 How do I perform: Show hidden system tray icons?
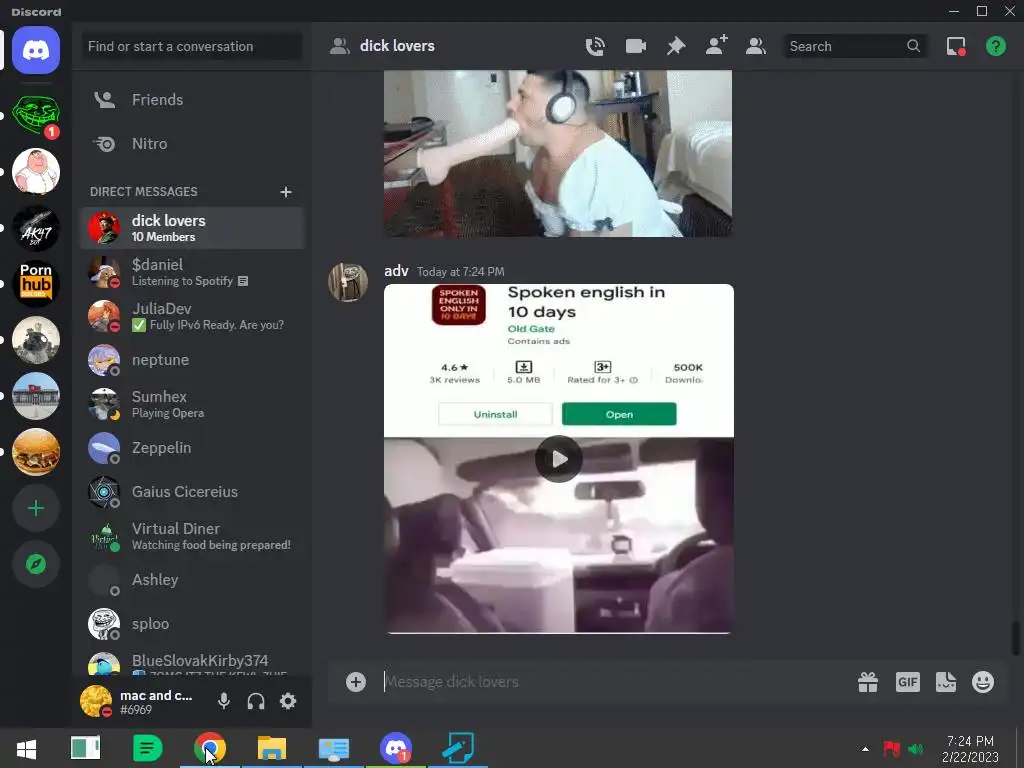coord(865,749)
